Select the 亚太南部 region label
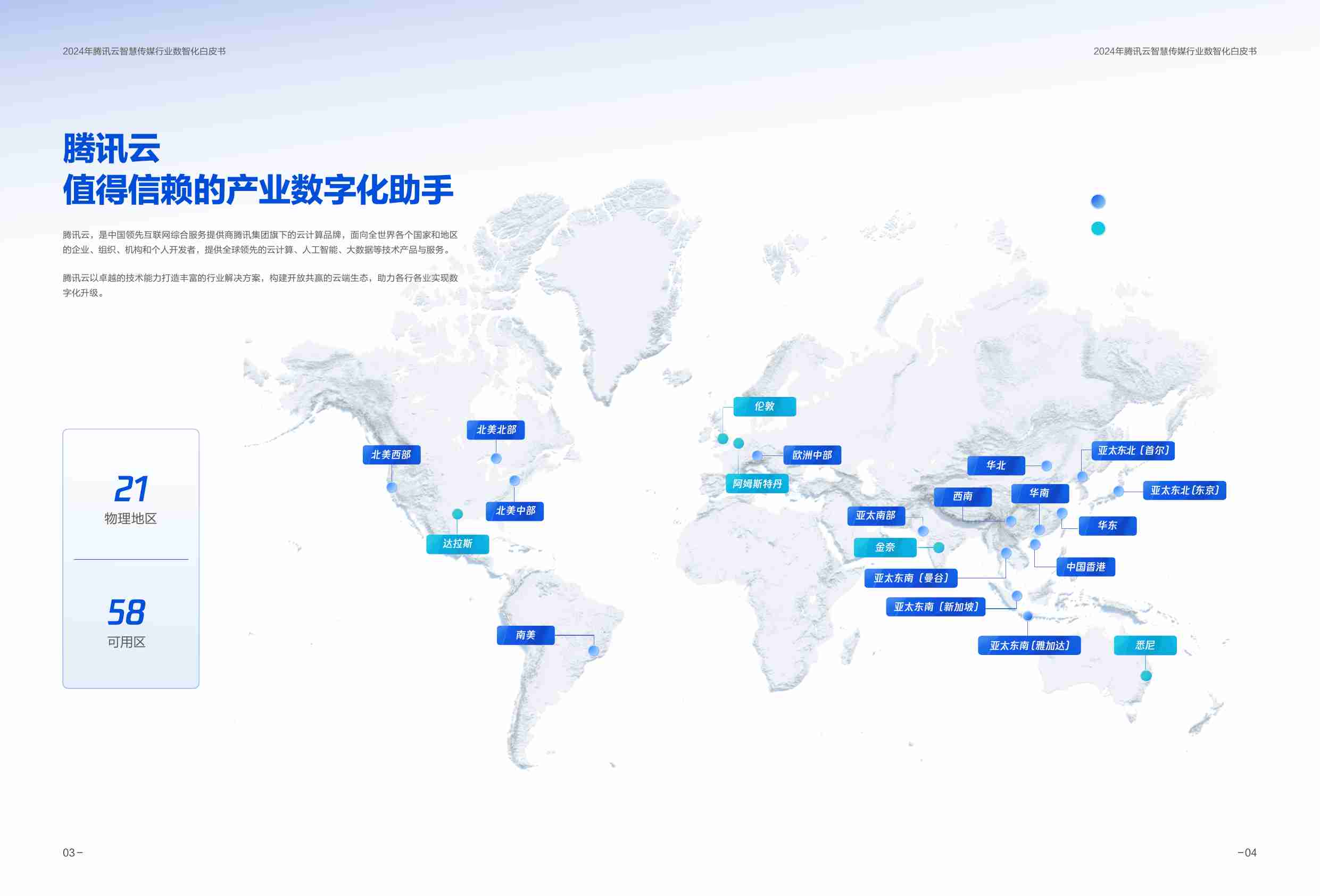Image resolution: width=1320 pixels, height=896 pixels. pyautogui.click(x=876, y=516)
